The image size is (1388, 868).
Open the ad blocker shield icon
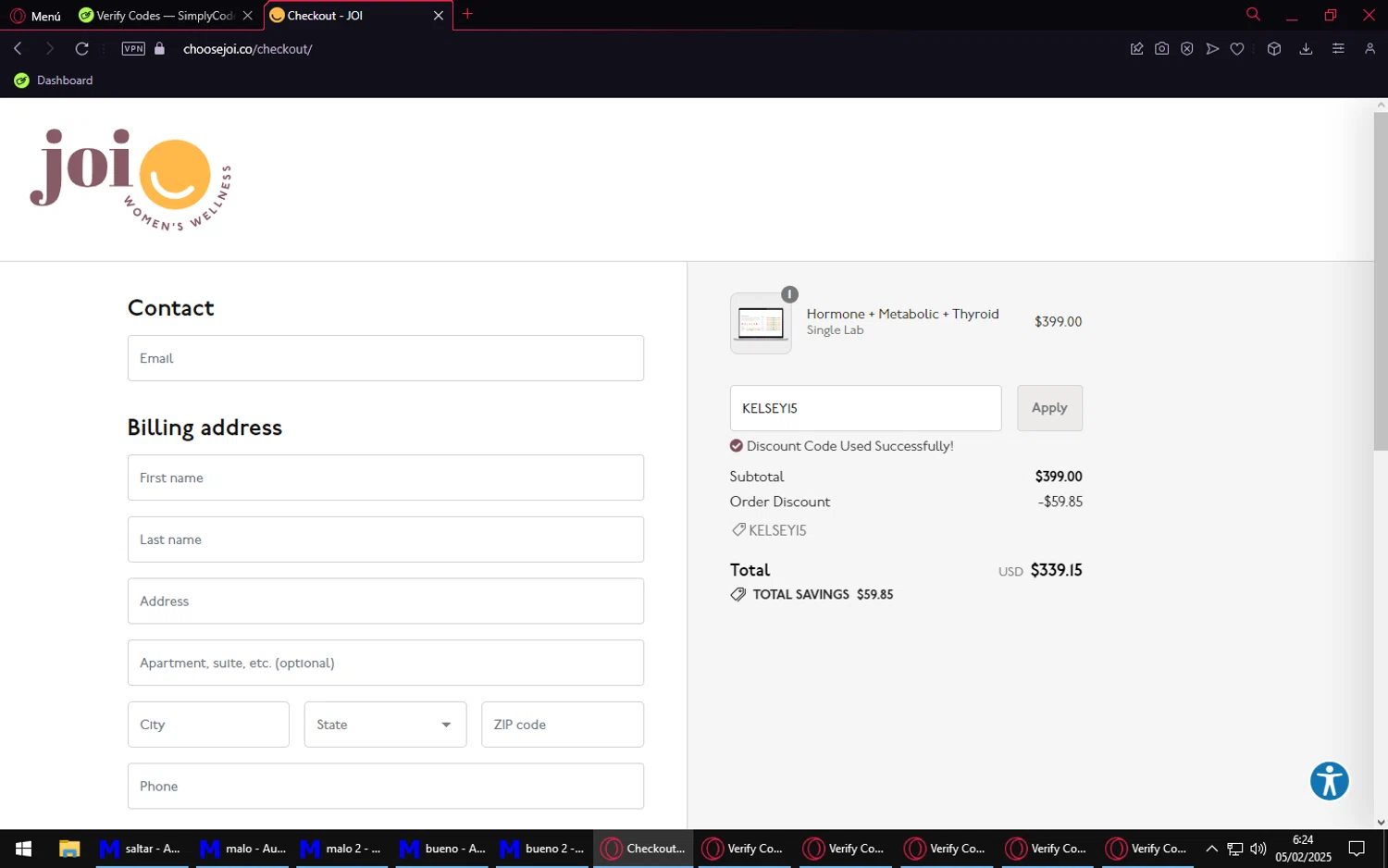click(1186, 49)
